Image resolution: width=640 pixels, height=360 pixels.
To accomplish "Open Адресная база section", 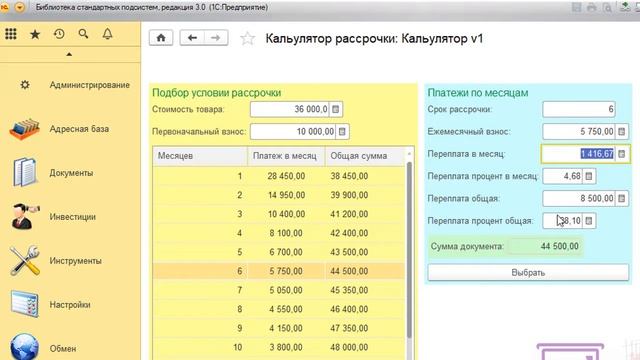I will (x=79, y=129).
